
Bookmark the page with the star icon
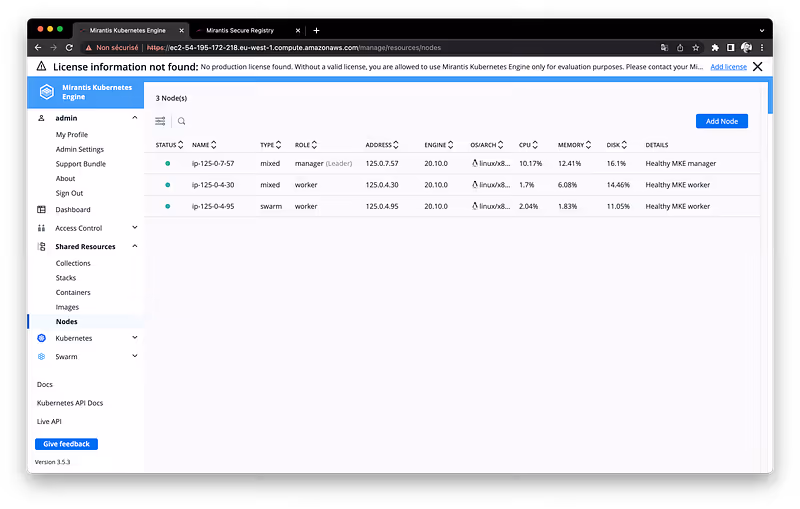[x=696, y=47]
